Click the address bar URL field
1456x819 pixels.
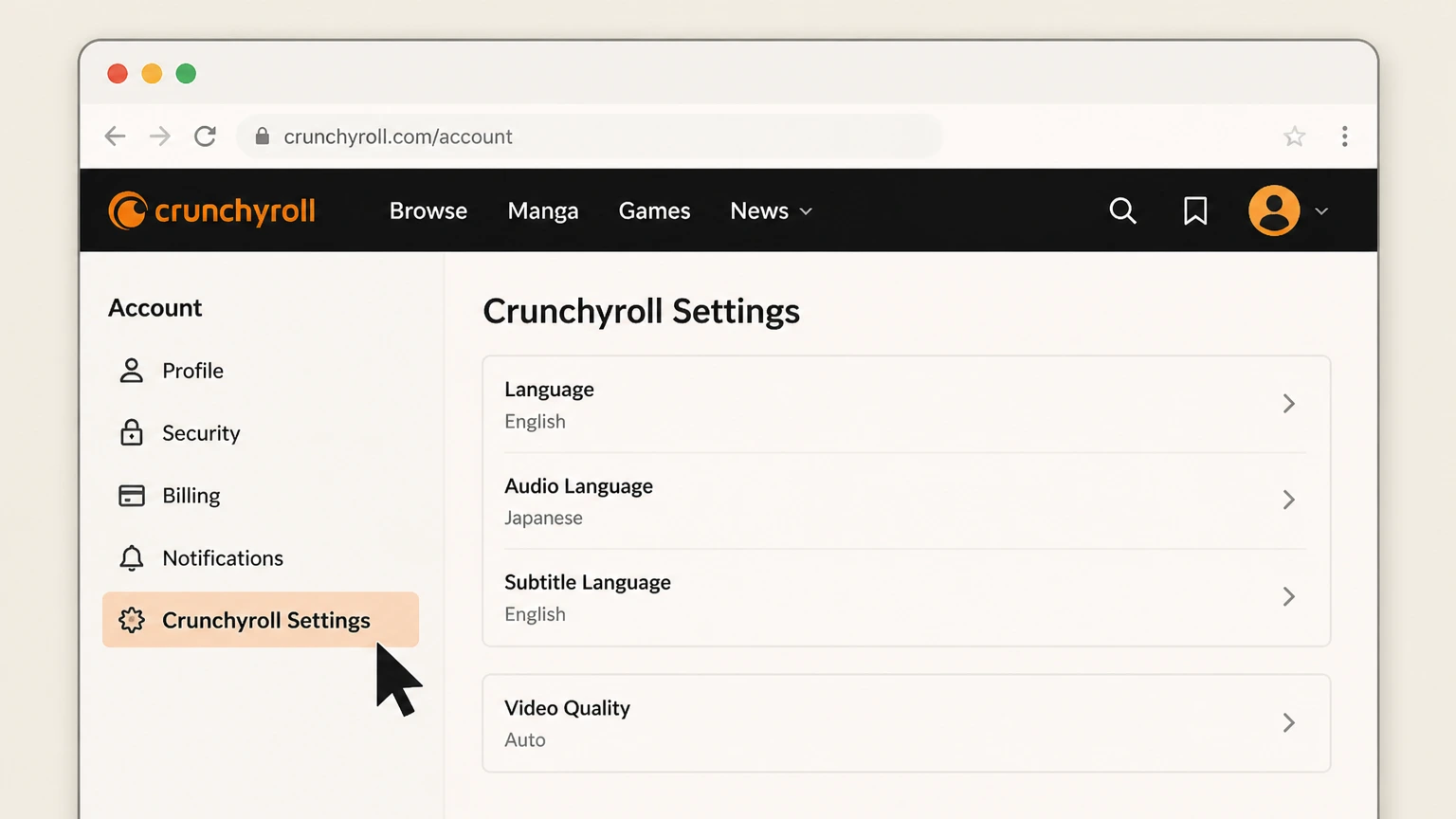click(x=590, y=136)
